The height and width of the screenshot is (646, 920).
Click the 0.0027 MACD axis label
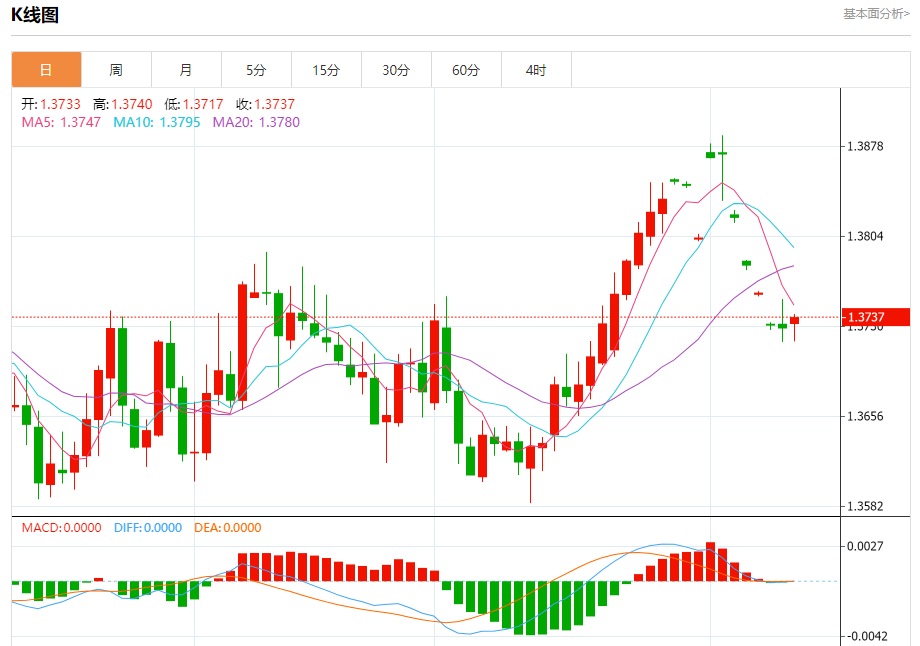[865, 546]
